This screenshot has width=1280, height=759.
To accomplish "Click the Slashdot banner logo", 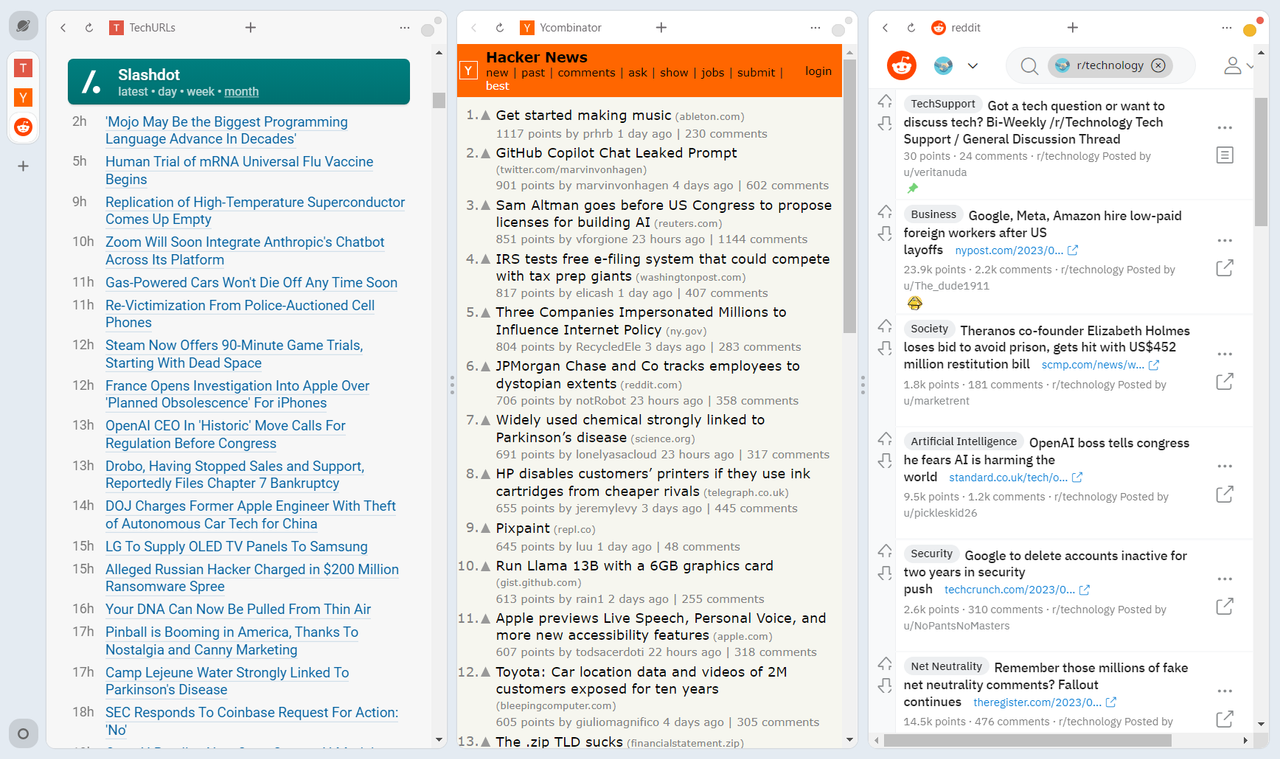I will pos(92,82).
